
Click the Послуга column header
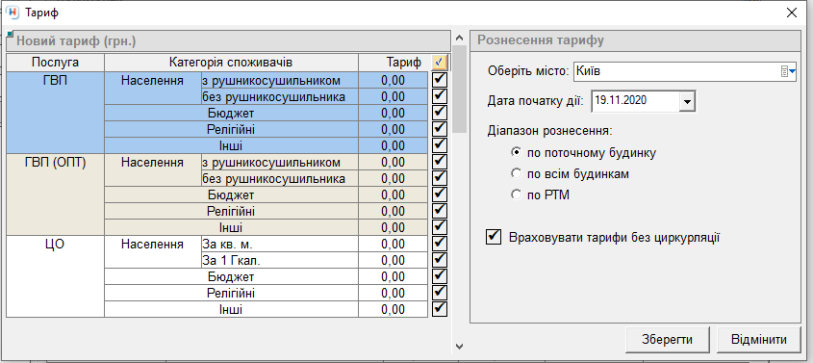tap(55, 63)
